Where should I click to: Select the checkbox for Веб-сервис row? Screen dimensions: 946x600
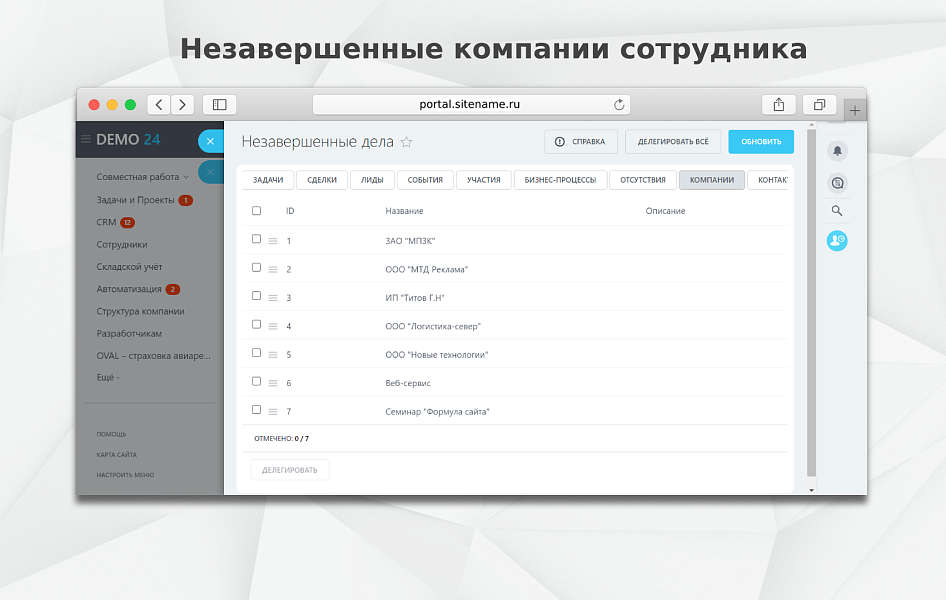(x=257, y=381)
